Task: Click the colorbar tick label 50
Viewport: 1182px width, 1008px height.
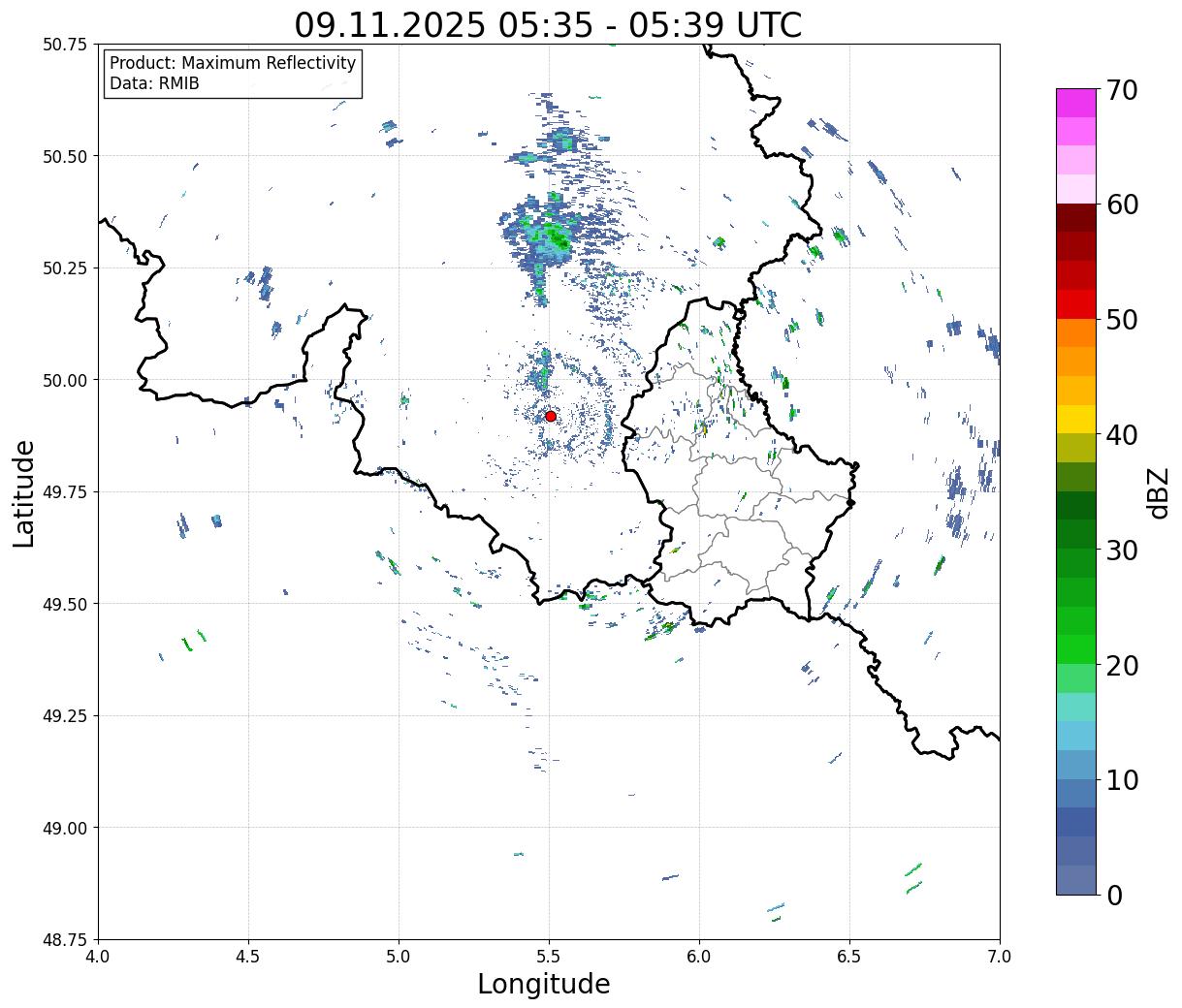Action: [1121, 320]
